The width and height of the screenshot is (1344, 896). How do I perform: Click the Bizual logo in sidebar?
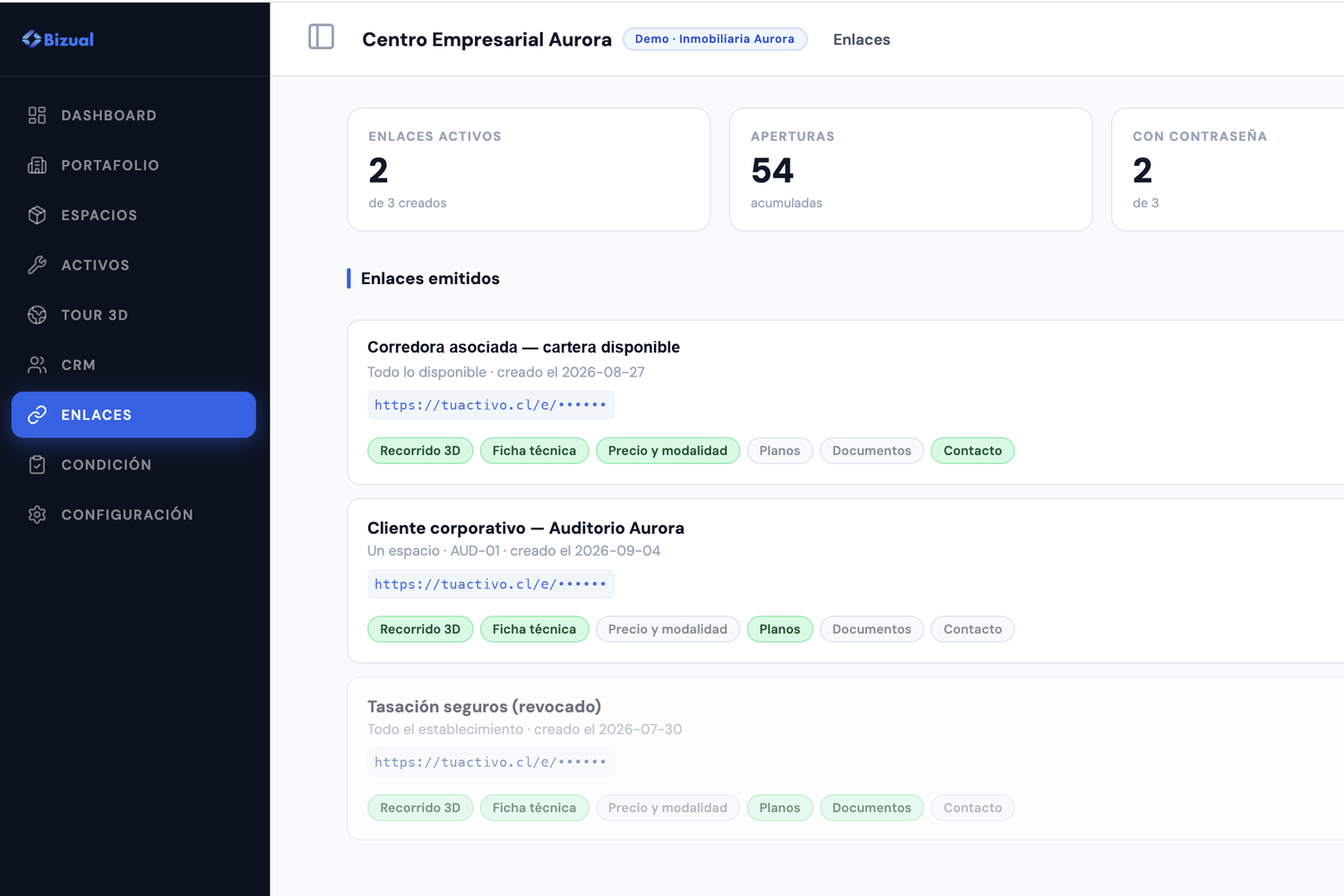point(58,39)
